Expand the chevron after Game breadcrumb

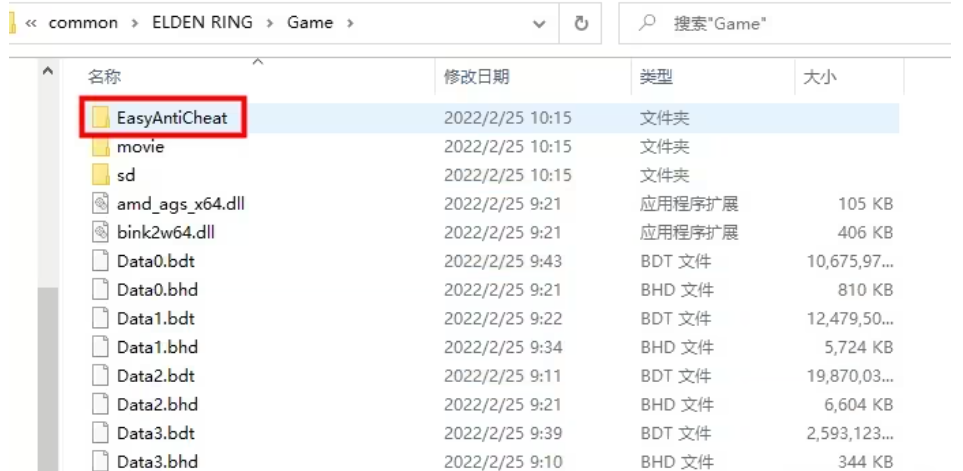coord(350,23)
